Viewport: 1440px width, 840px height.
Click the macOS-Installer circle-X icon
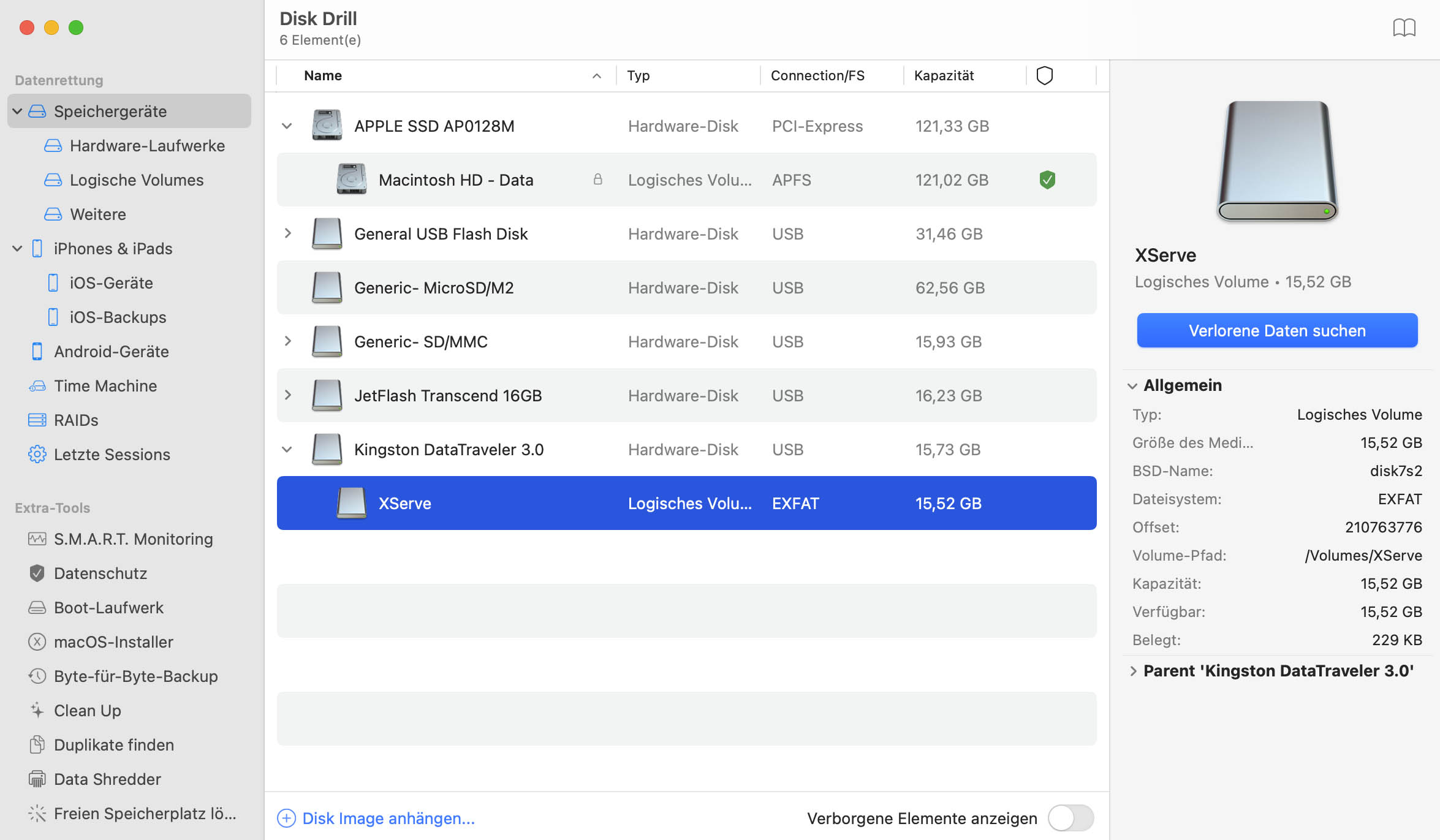[37, 641]
